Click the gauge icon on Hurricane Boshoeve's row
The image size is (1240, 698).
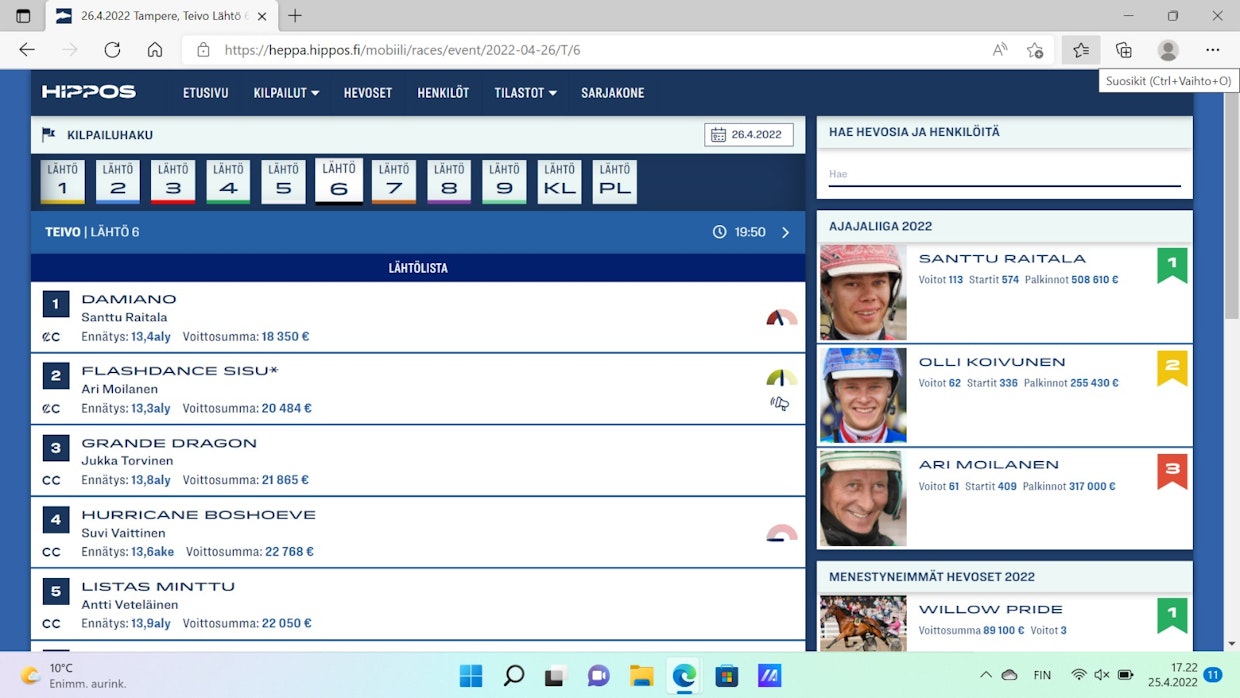click(x=781, y=533)
